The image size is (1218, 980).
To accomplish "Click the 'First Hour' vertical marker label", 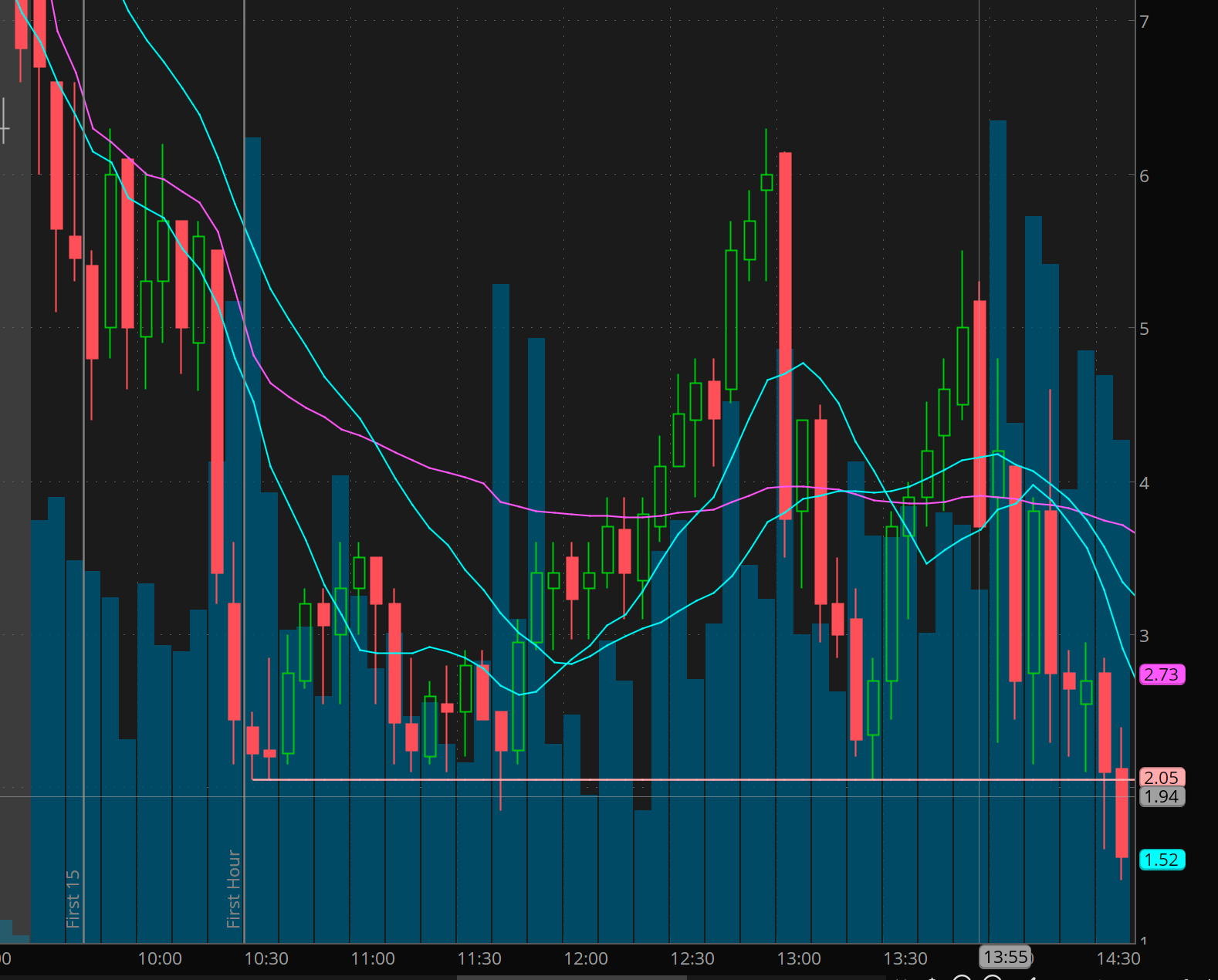I will click(233, 889).
